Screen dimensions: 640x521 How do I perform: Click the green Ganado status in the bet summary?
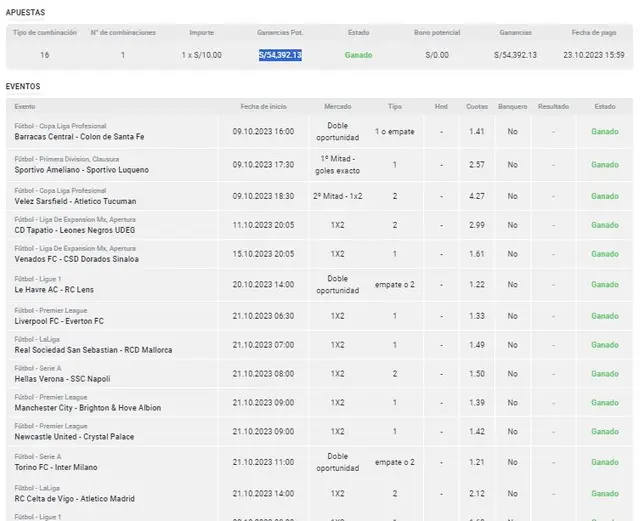[x=358, y=54]
